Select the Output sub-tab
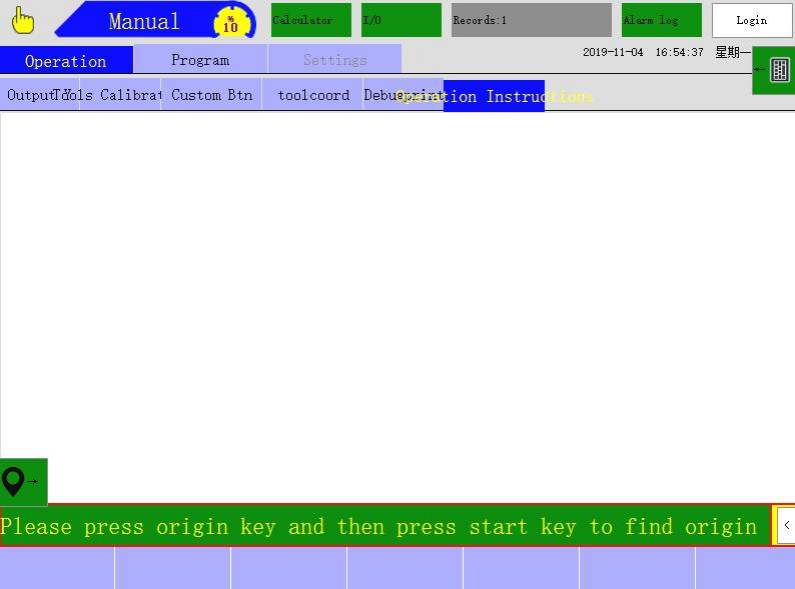The height and width of the screenshot is (589, 795). [x=28, y=96]
